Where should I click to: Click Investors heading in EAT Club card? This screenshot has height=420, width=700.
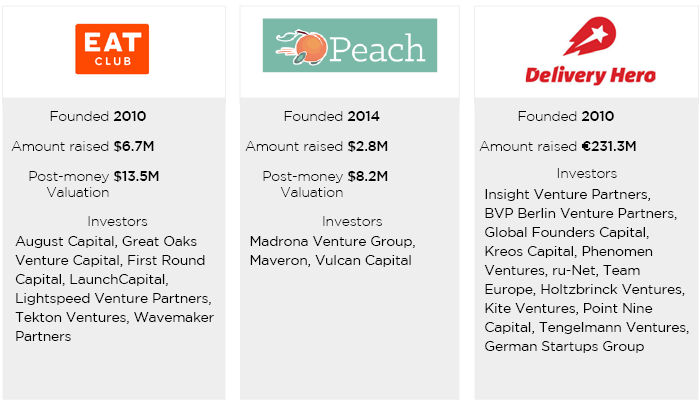click(x=117, y=221)
